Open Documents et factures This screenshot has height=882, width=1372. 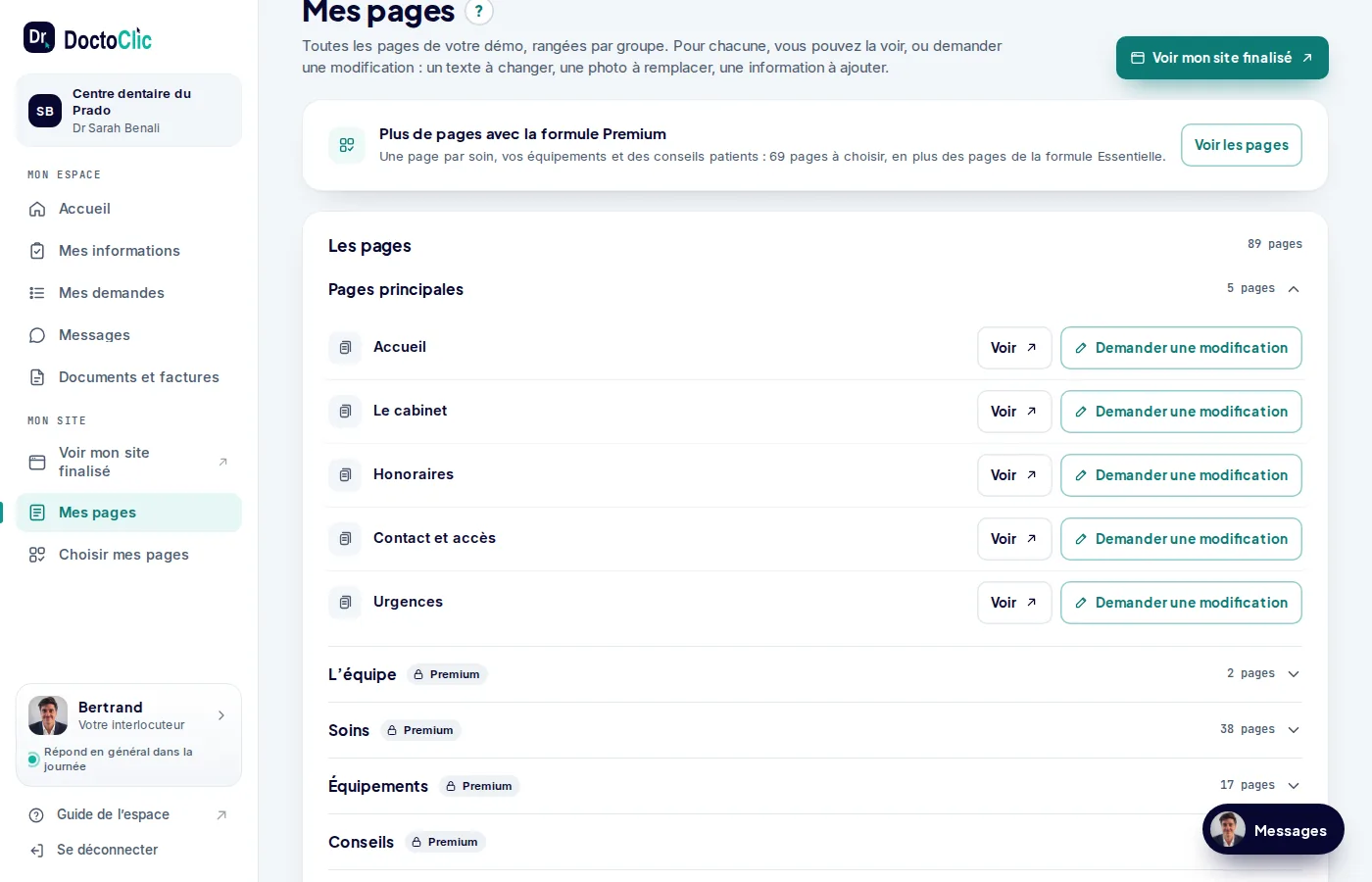[x=128, y=377]
